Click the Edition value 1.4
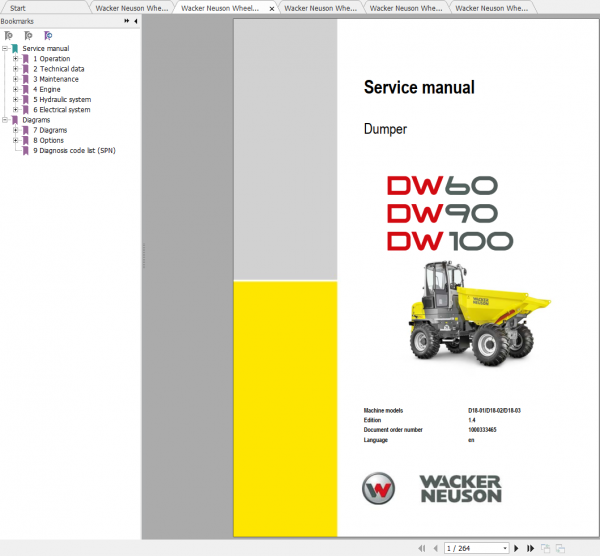Viewport: 600px width, 556px height. (x=472, y=420)
